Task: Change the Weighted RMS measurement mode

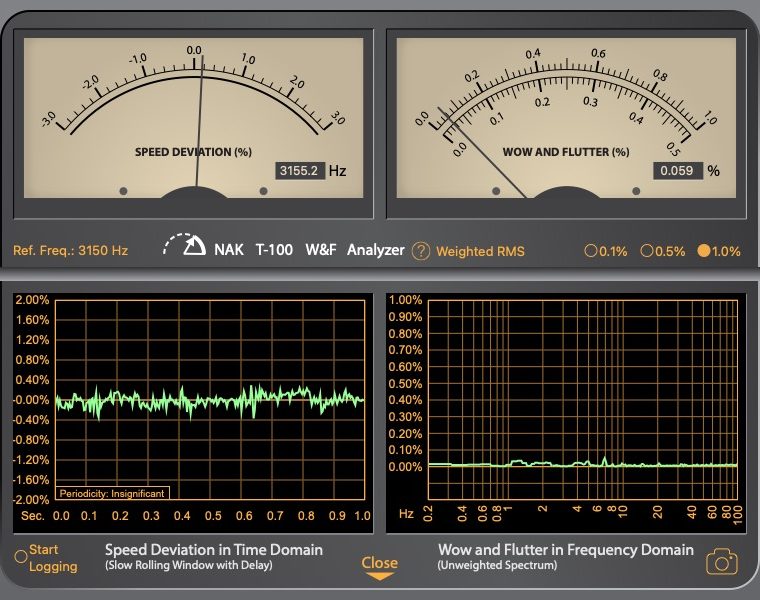Action: coord(480,251)
